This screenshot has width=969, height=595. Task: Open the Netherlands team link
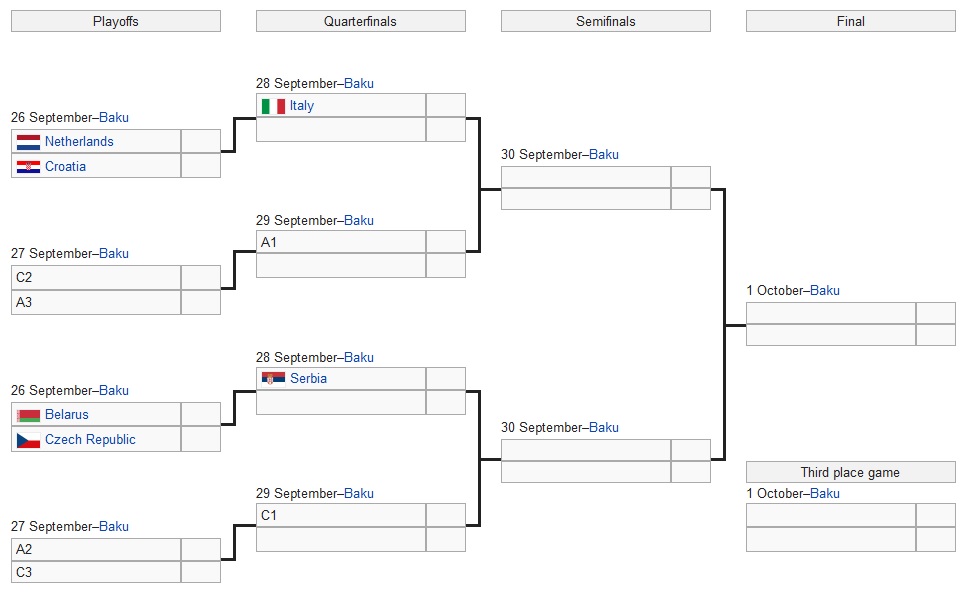[x=79, y=142]
